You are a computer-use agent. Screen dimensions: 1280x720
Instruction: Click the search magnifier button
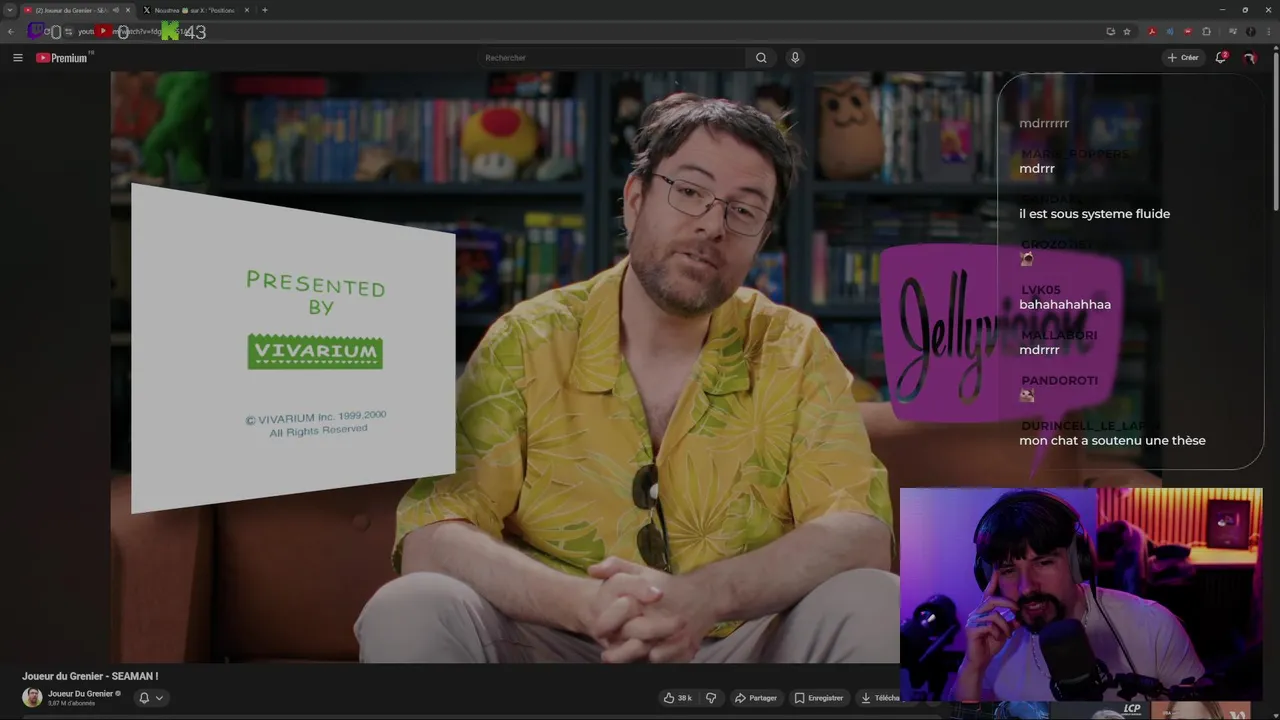coord(761,58)
